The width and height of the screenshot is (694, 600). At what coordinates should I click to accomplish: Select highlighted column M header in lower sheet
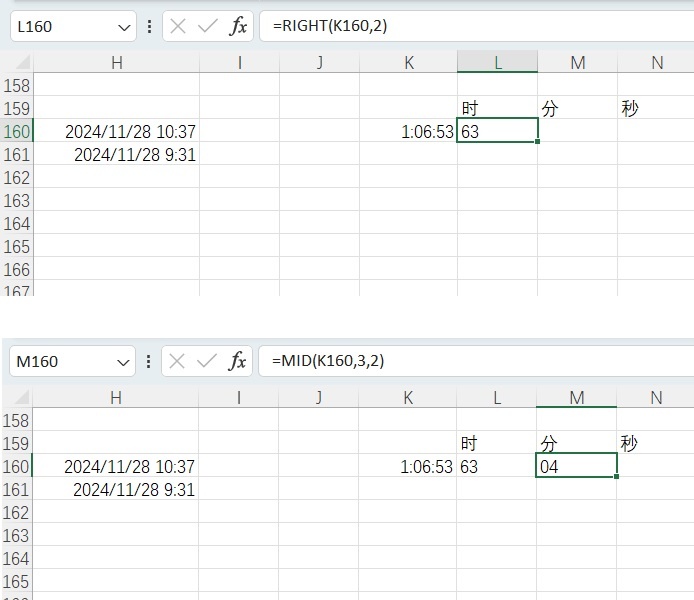(x=577, y=398)
